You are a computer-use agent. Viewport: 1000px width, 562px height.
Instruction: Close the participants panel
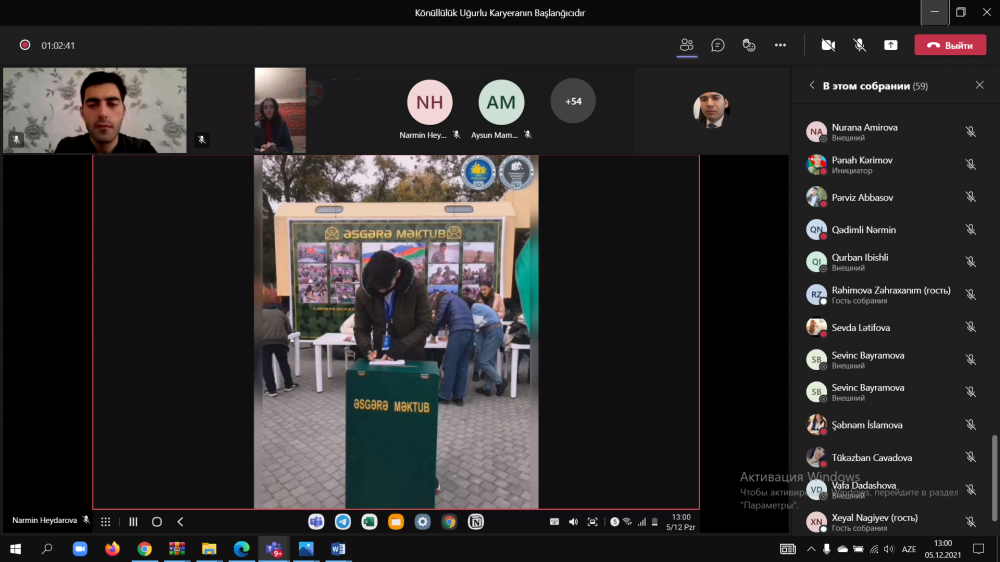pyautogui.click(x=980, y=85)
